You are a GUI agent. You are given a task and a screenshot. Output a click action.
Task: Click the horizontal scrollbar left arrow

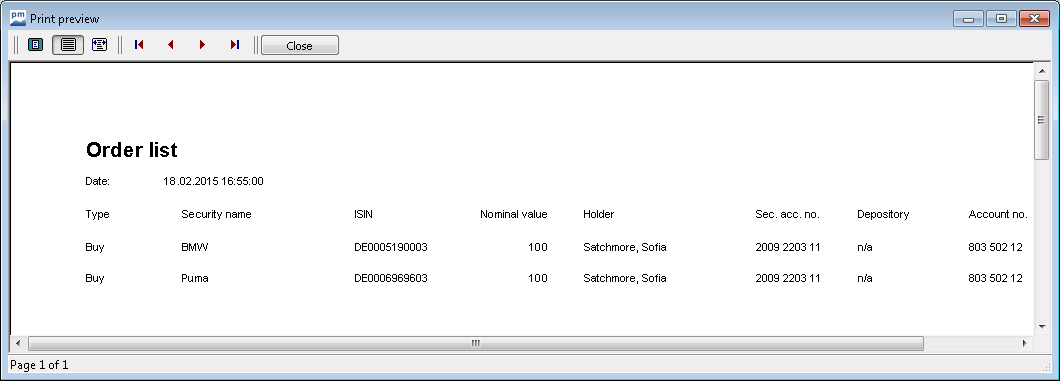coord(18,343)
